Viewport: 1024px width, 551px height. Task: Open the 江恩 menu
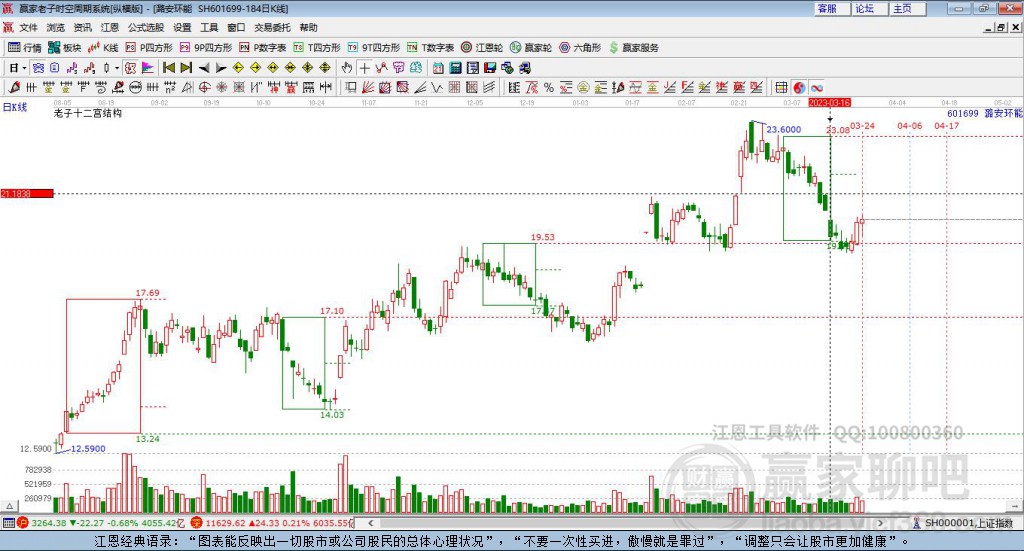coord(110,27)
